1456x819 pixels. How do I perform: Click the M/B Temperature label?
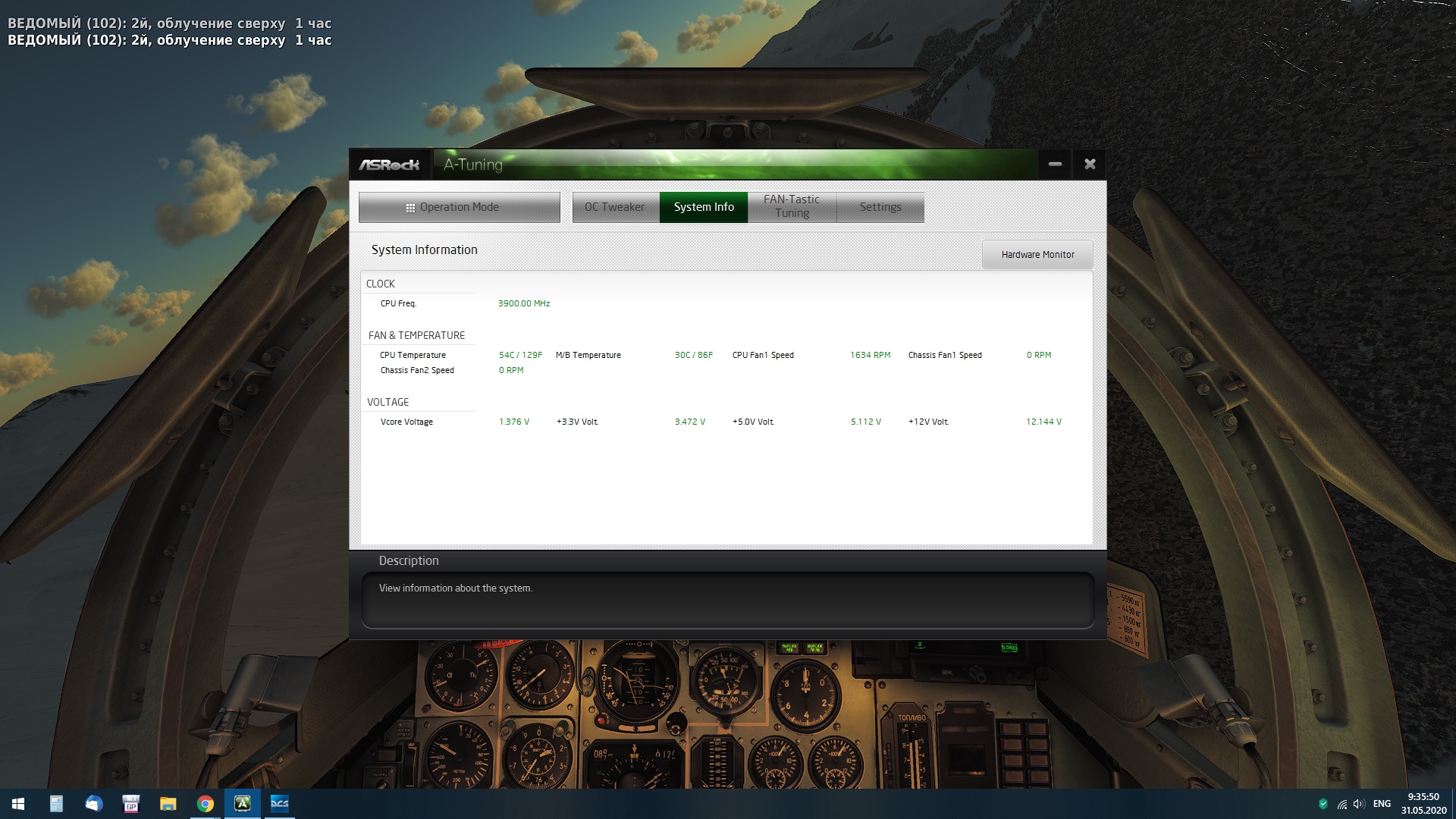[x=588, y=355]
